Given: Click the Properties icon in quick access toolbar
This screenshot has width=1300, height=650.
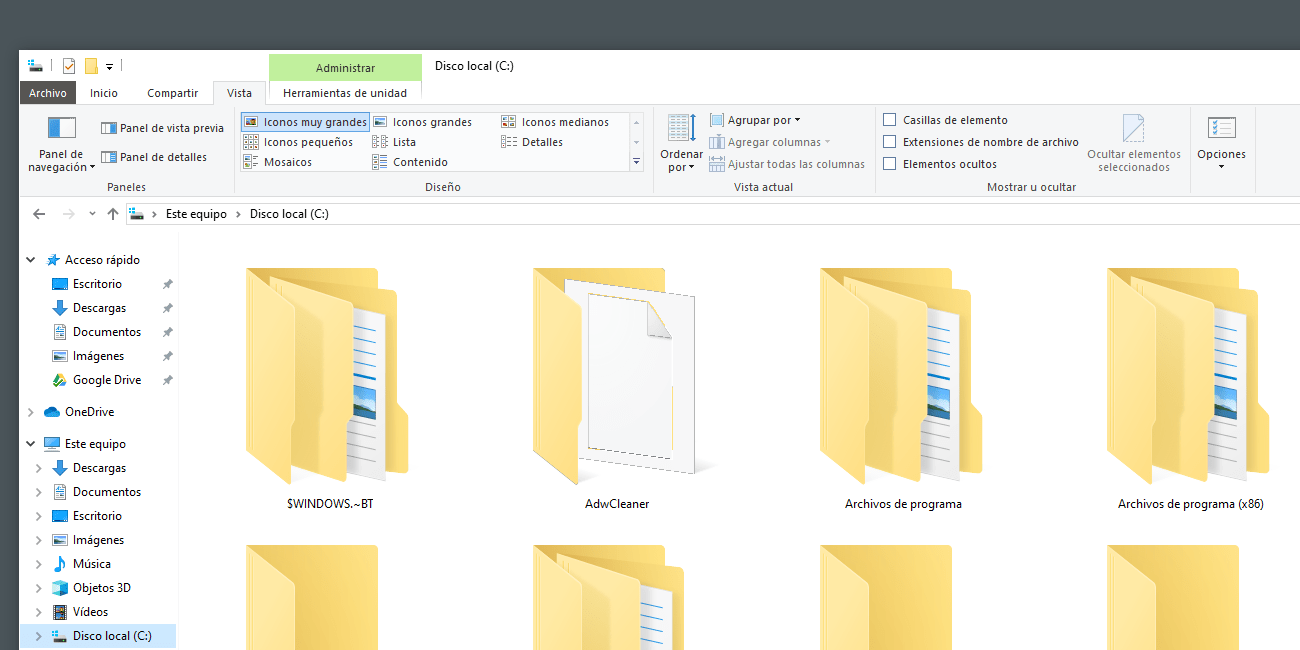Looking at the screenshot, I should tap(69, 67).
